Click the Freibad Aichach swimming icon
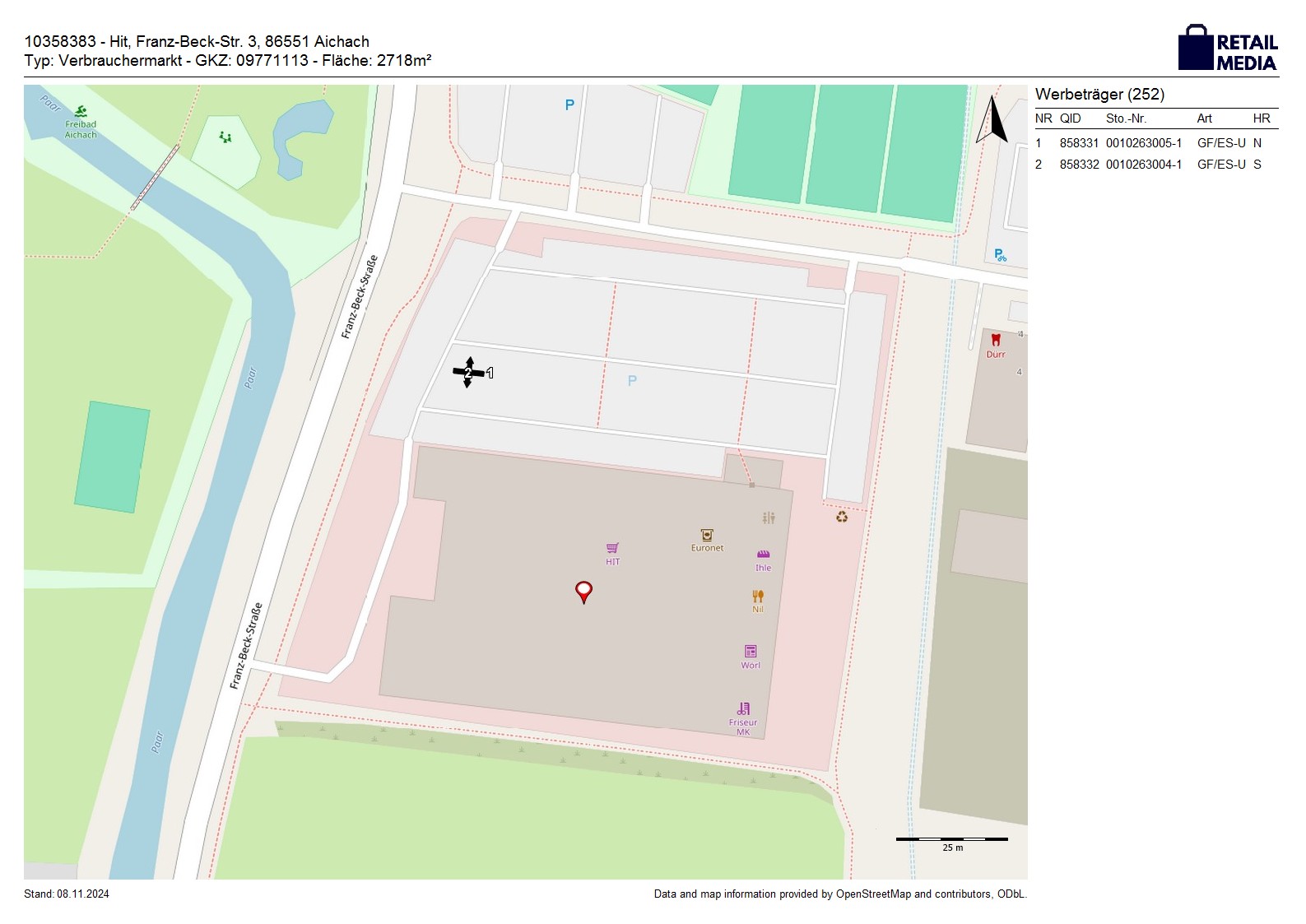Image resolution: width=1306 pixels, height=924 pixels. [80, 111]
